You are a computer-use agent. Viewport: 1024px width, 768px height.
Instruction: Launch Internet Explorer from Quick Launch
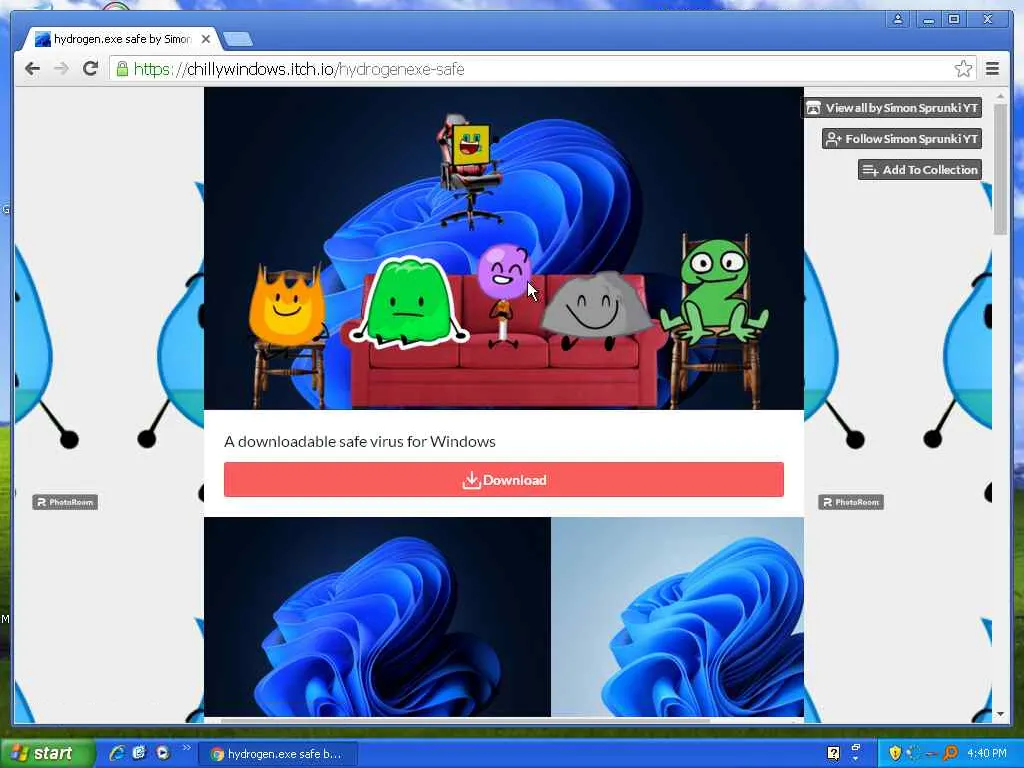pos(117,753)
